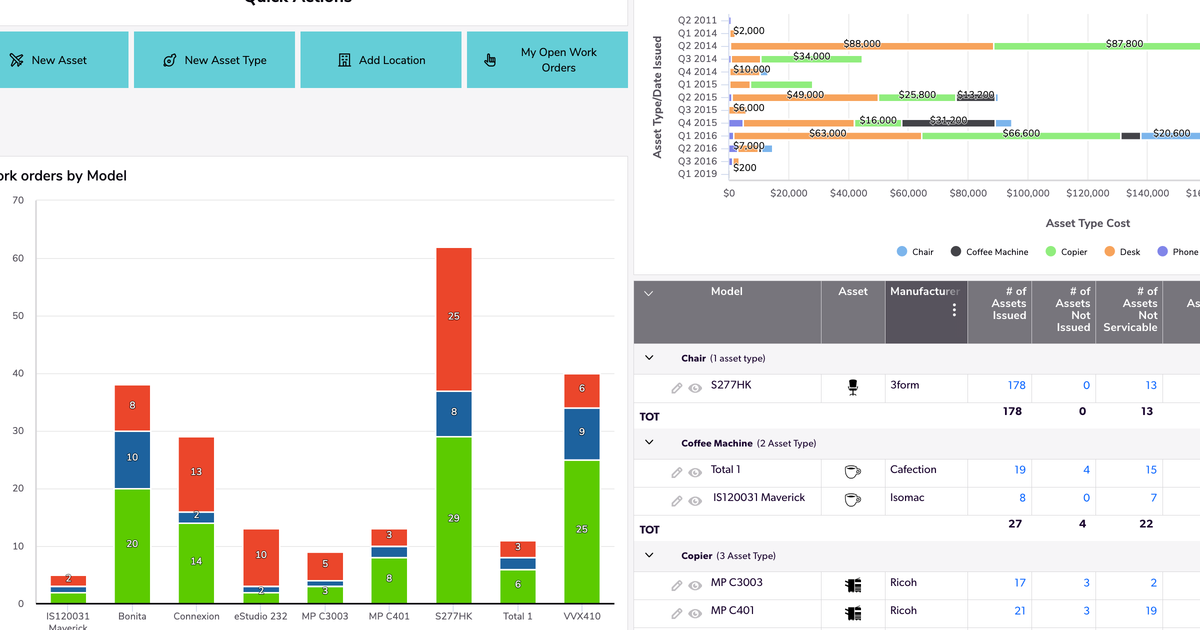Collapse all groups via table header chevron
The width and height of the screenshot is (1200, 630).
648,294
